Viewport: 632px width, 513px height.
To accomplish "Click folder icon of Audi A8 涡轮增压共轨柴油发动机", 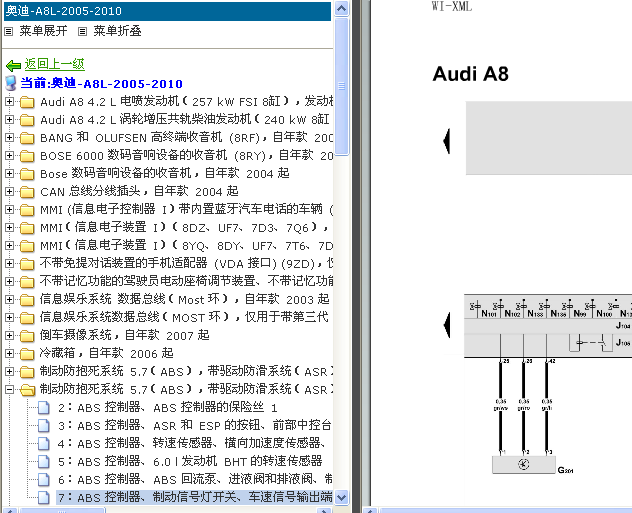I will tap(27, 120).
